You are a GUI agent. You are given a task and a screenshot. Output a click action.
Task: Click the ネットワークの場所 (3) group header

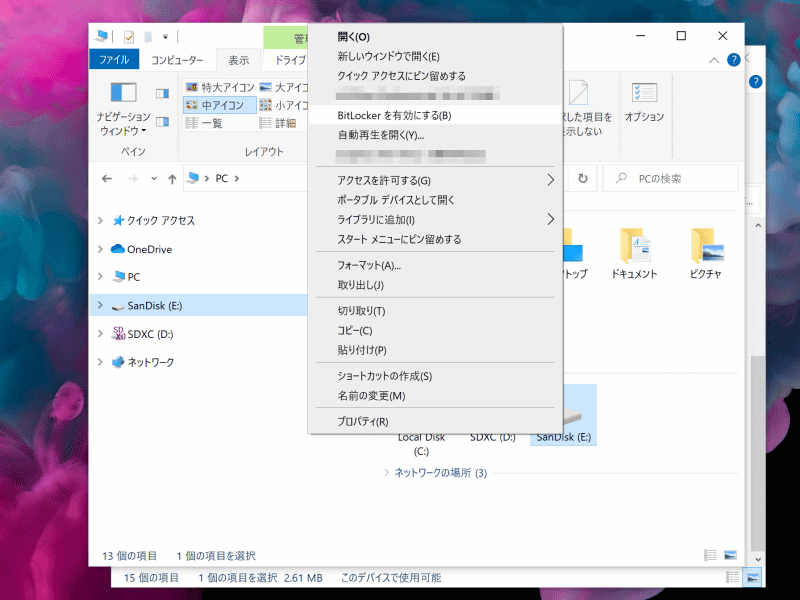click(x=437, y=472)
